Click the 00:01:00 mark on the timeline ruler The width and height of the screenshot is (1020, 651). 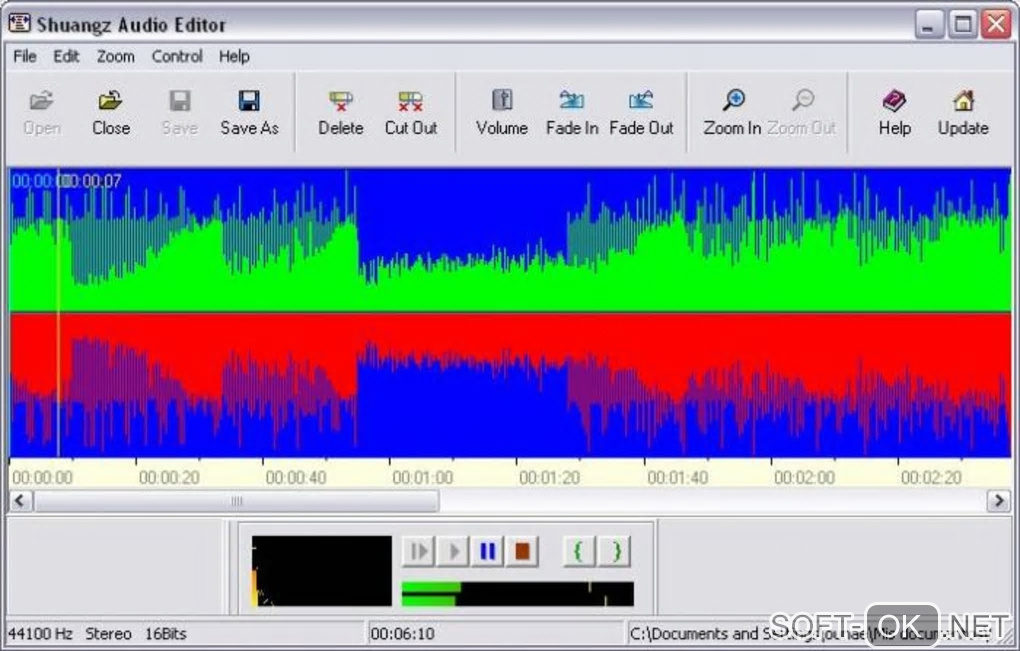[x=422, y=477]
